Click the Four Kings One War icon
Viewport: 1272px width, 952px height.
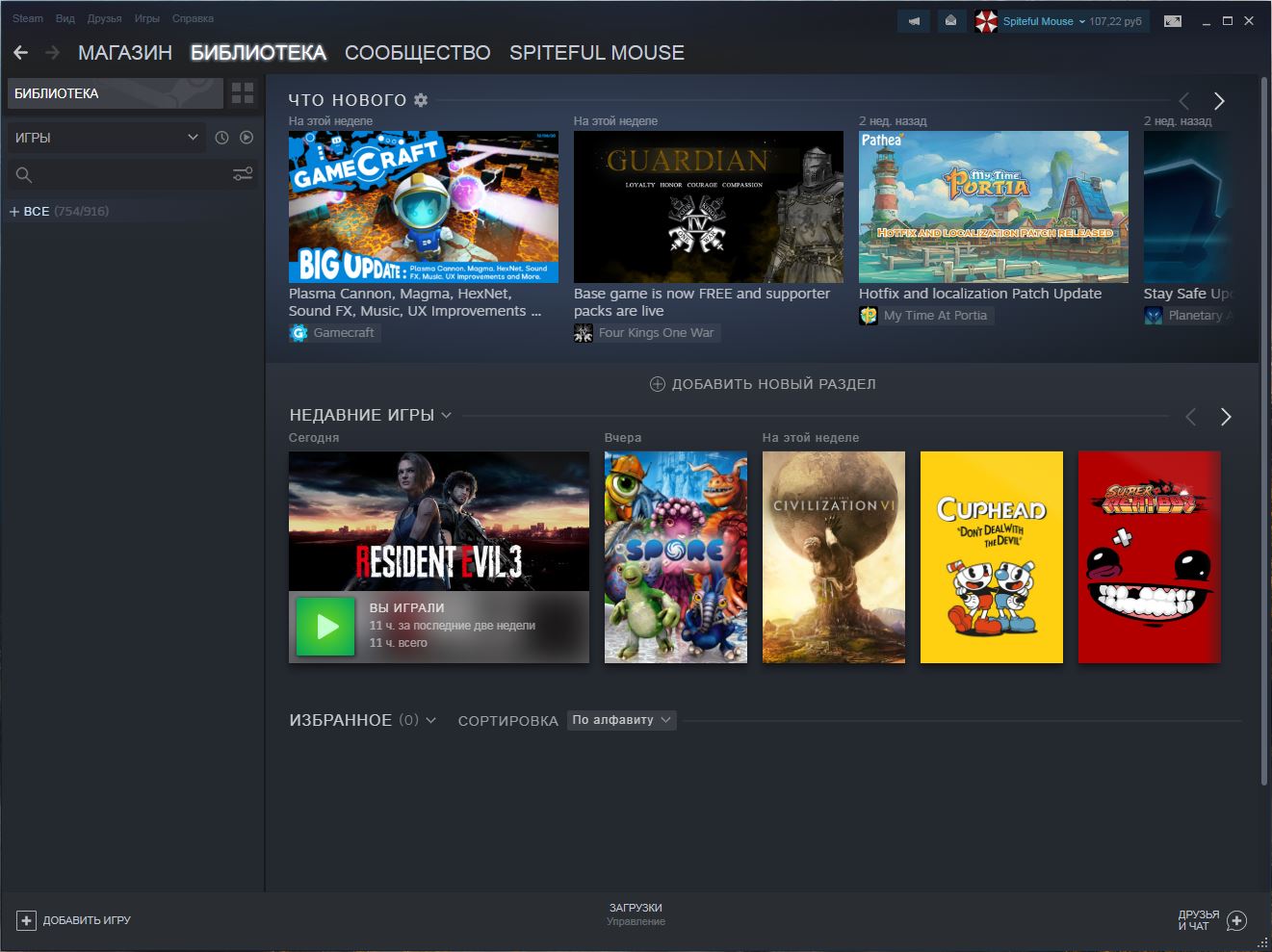coord(584,333)
